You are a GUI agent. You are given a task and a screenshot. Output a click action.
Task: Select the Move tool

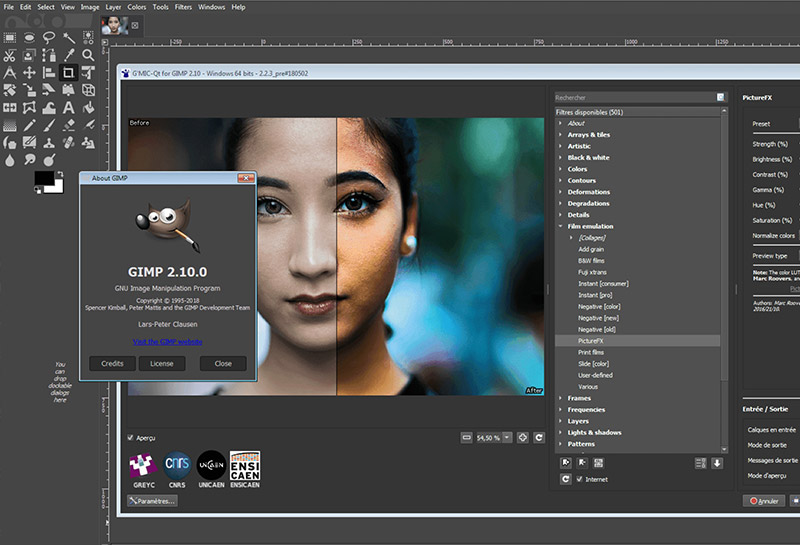click(x=29, y=72)
